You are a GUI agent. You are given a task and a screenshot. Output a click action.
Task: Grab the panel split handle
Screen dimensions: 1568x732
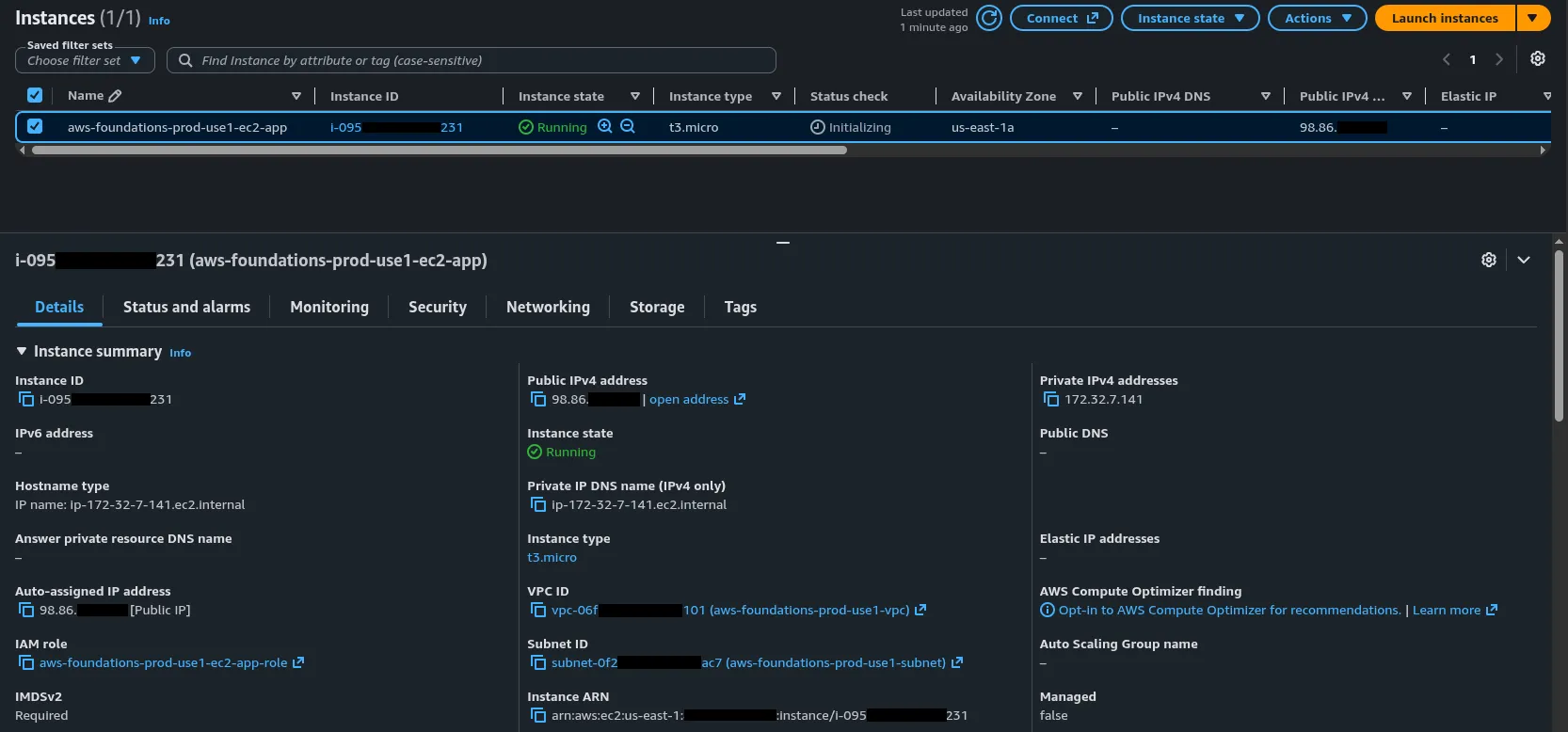783,243
